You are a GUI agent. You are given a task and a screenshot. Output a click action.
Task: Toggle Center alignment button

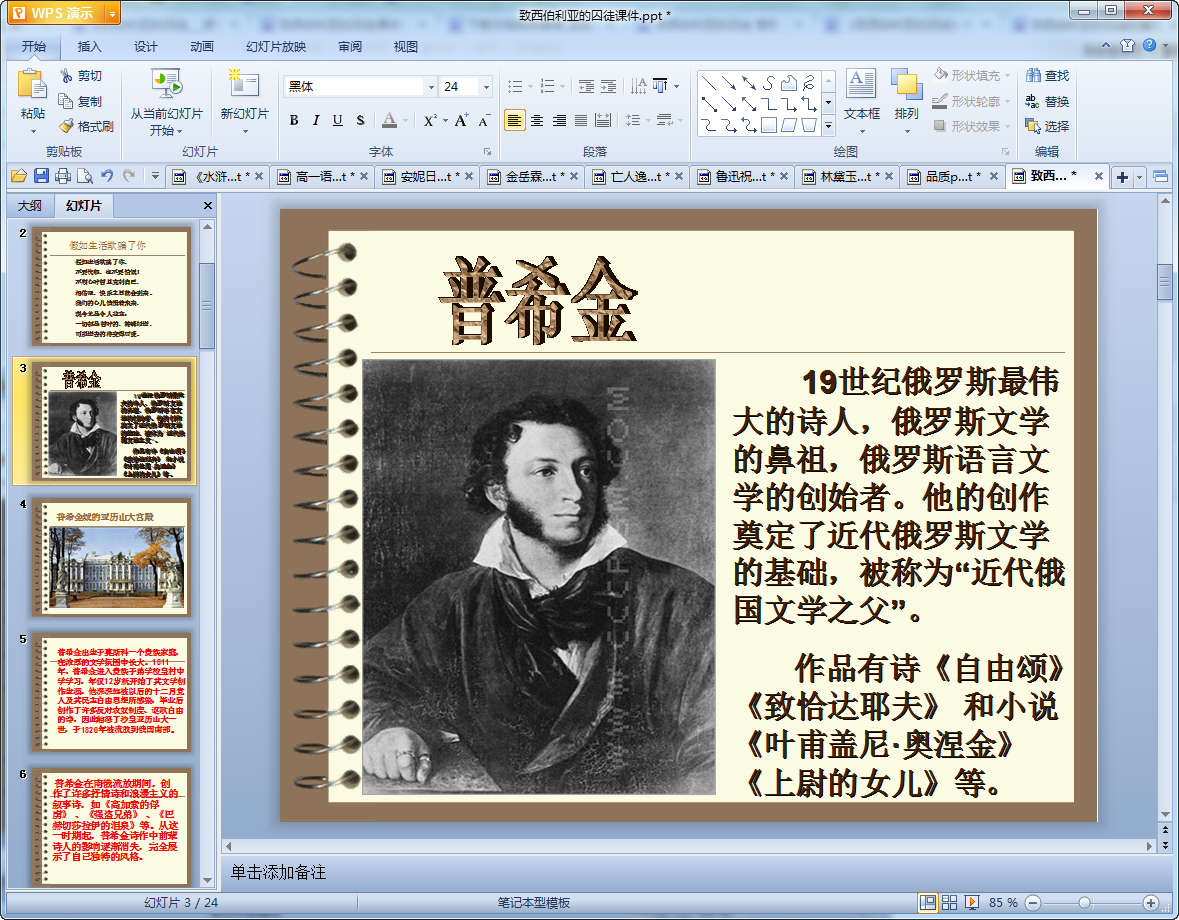[537, 120]
